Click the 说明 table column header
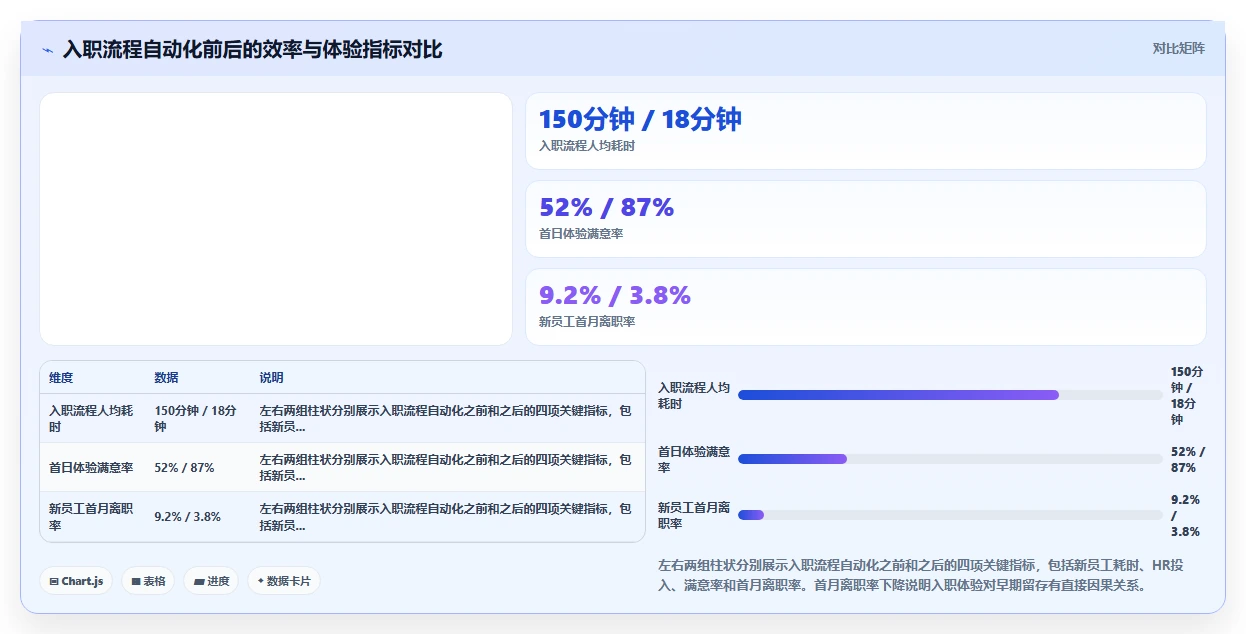Image resolution: width=1246 pixels, height=634 pixels. (271, 378)
